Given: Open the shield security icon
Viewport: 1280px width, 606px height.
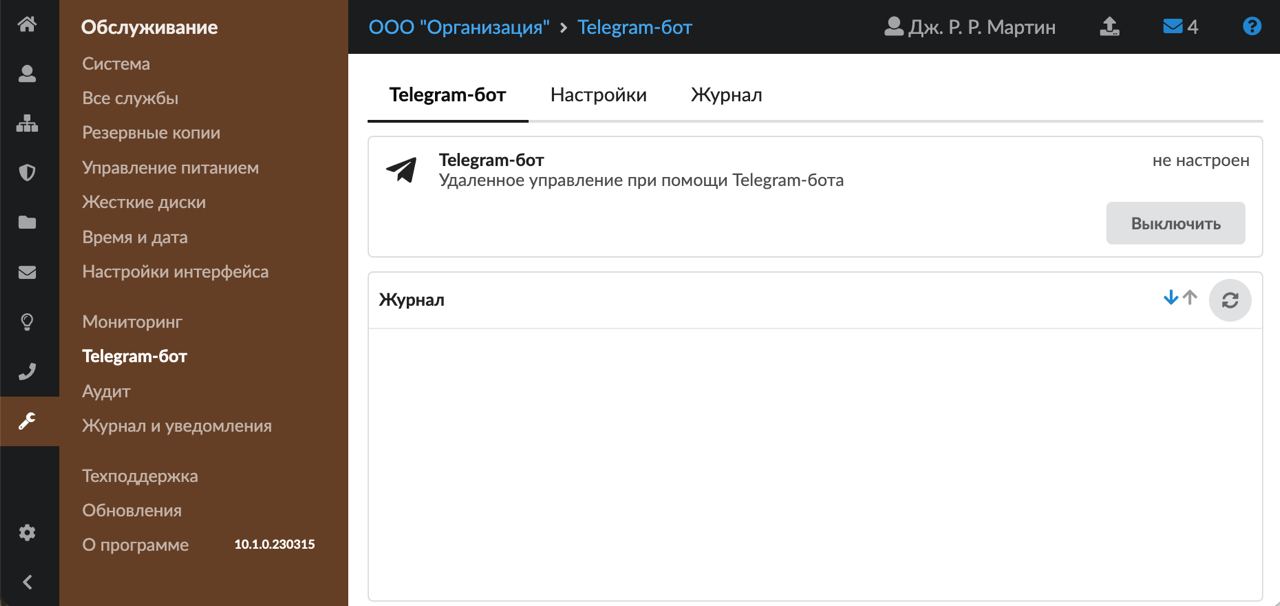Looking at the screenshot, I should coord(27,172).
